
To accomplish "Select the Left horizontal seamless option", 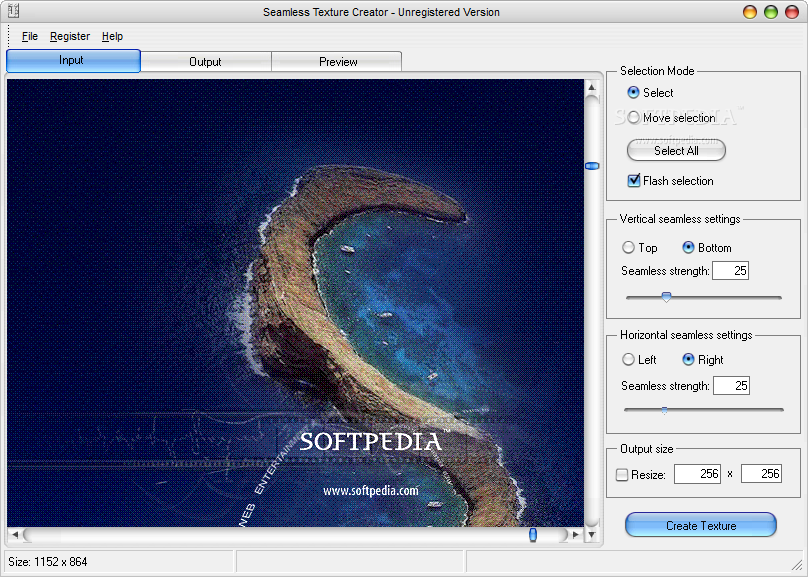I will pyautogui.click(x=628, y=360).
